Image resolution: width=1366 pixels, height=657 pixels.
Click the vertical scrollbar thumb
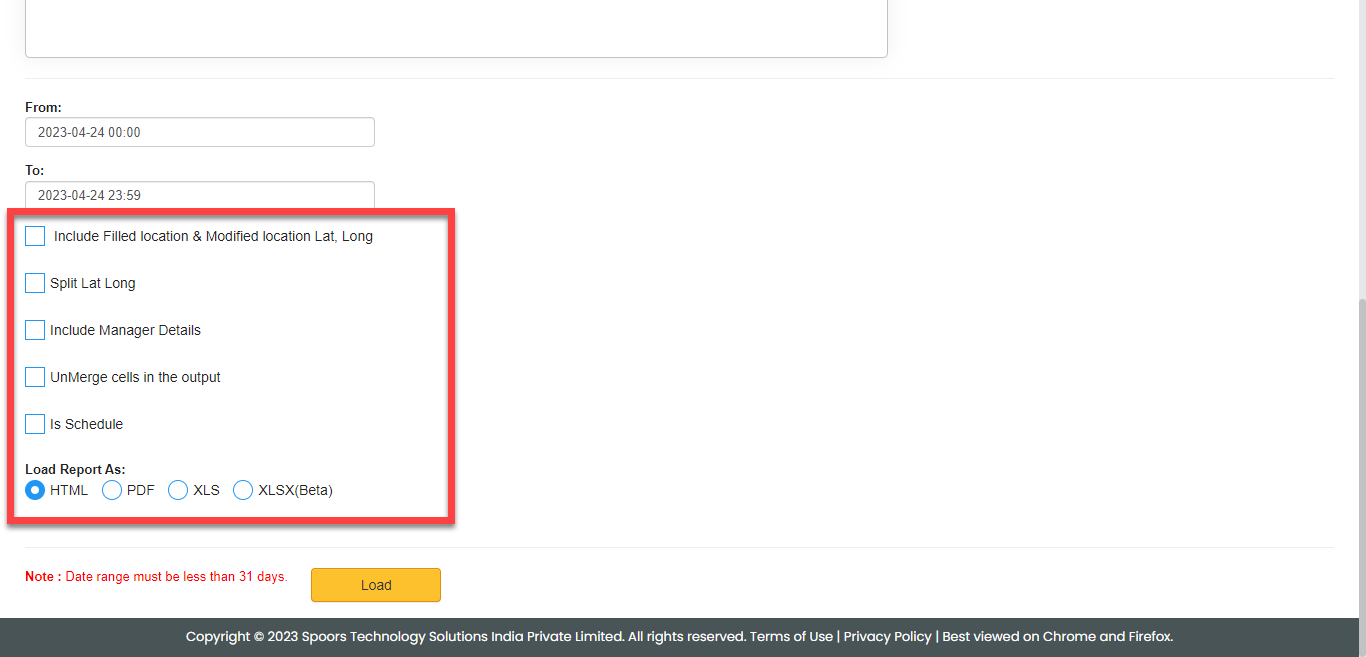1359,450
